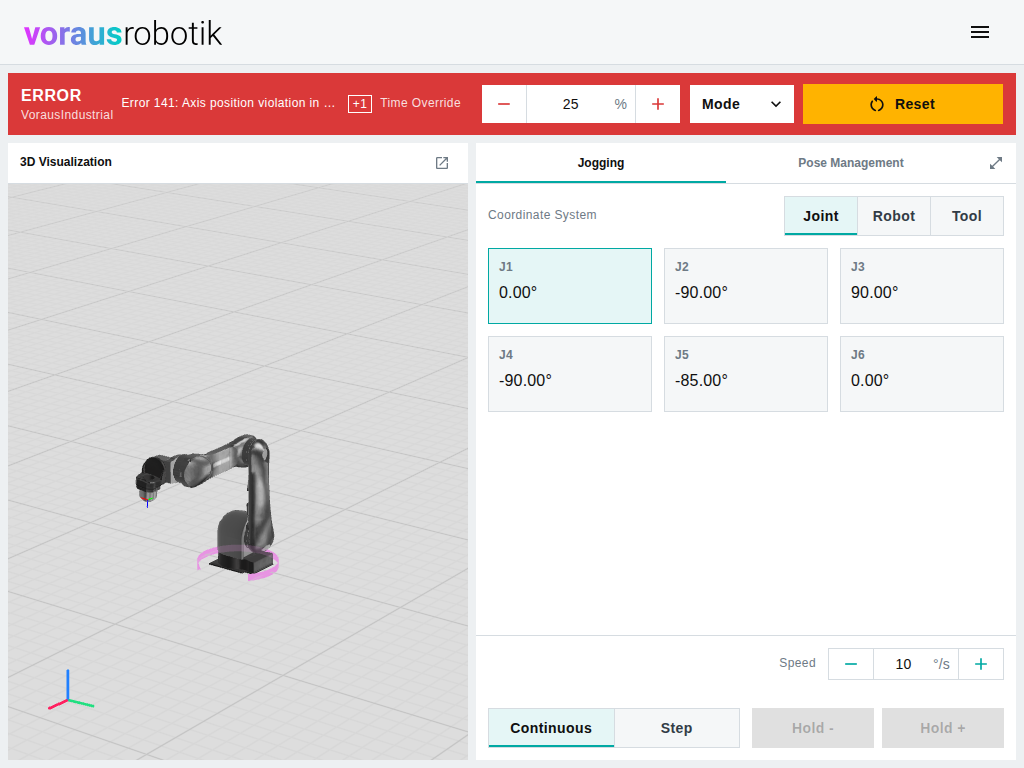Click the vorausrobotik logo

[123, 33]
